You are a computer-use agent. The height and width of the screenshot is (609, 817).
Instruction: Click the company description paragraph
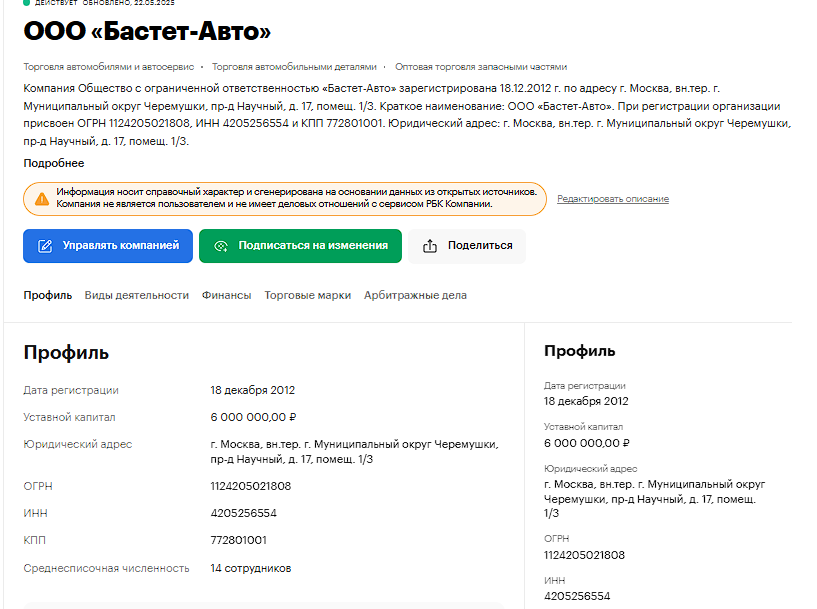click(407, 115)
